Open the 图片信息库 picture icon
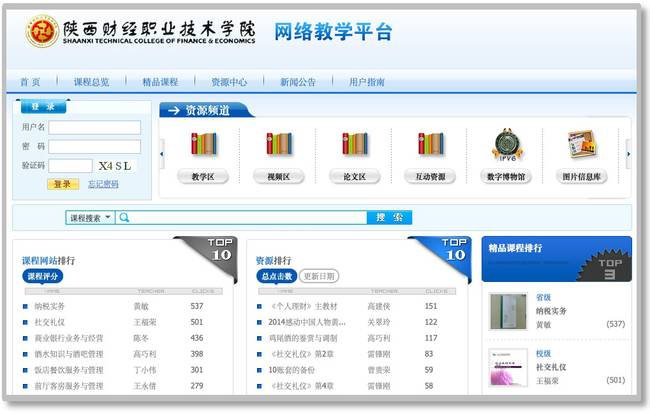Screen dimensions: 650x414 pyautogui.click(x=581, y=144)
